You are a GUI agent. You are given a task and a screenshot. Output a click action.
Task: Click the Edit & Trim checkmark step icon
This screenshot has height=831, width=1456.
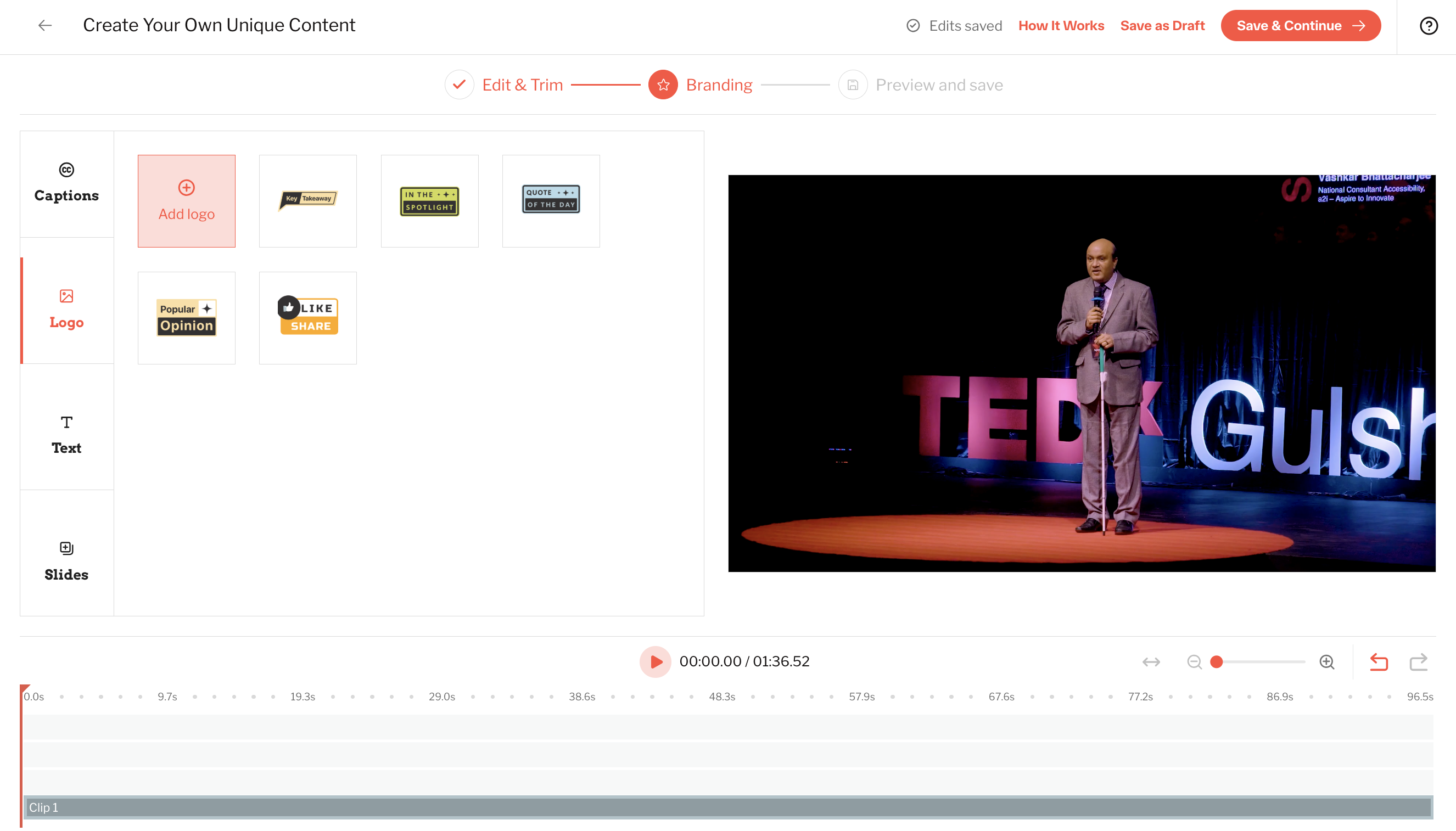tap(459, 85)
